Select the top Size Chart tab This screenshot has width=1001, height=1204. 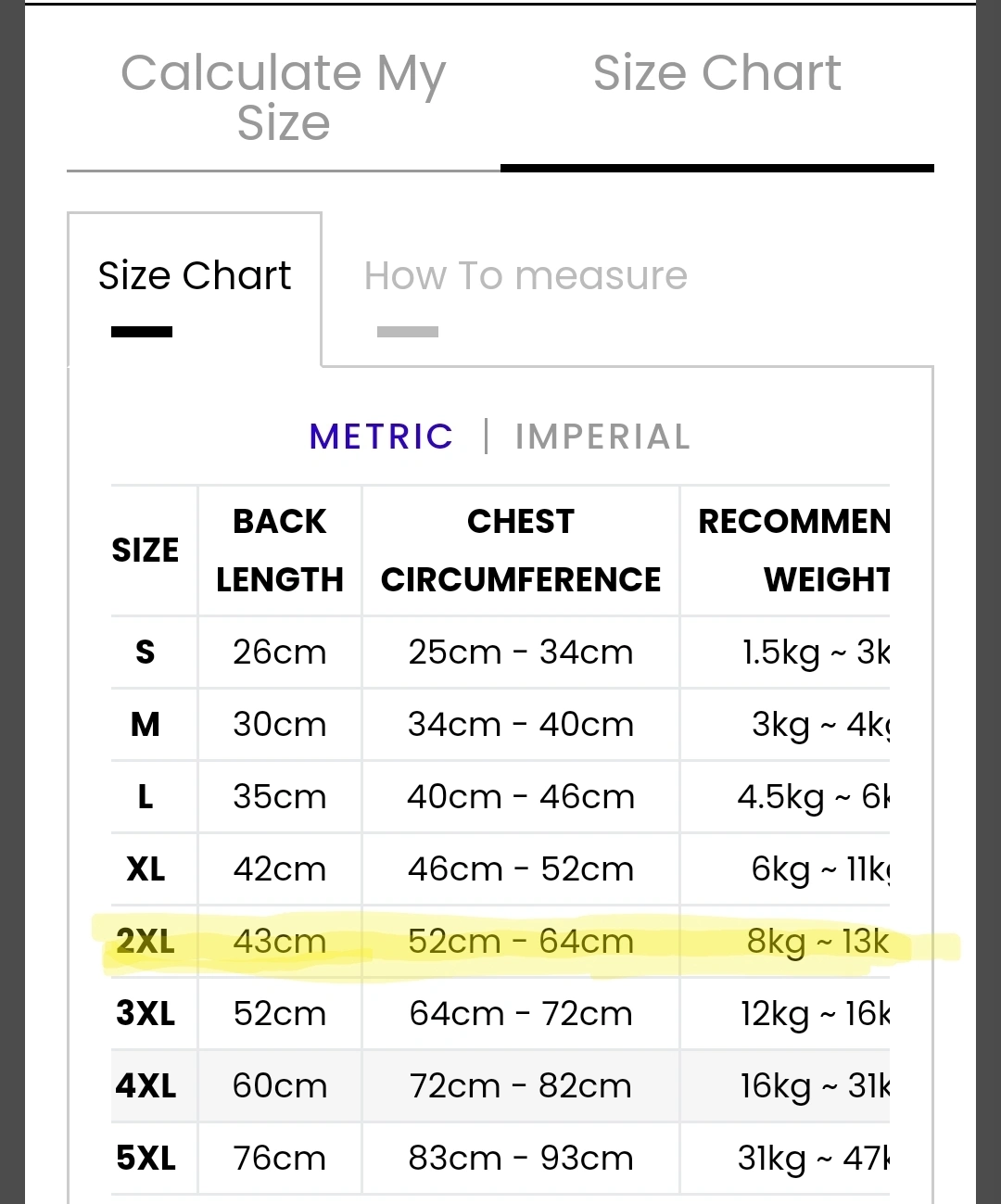click(716, 73)
